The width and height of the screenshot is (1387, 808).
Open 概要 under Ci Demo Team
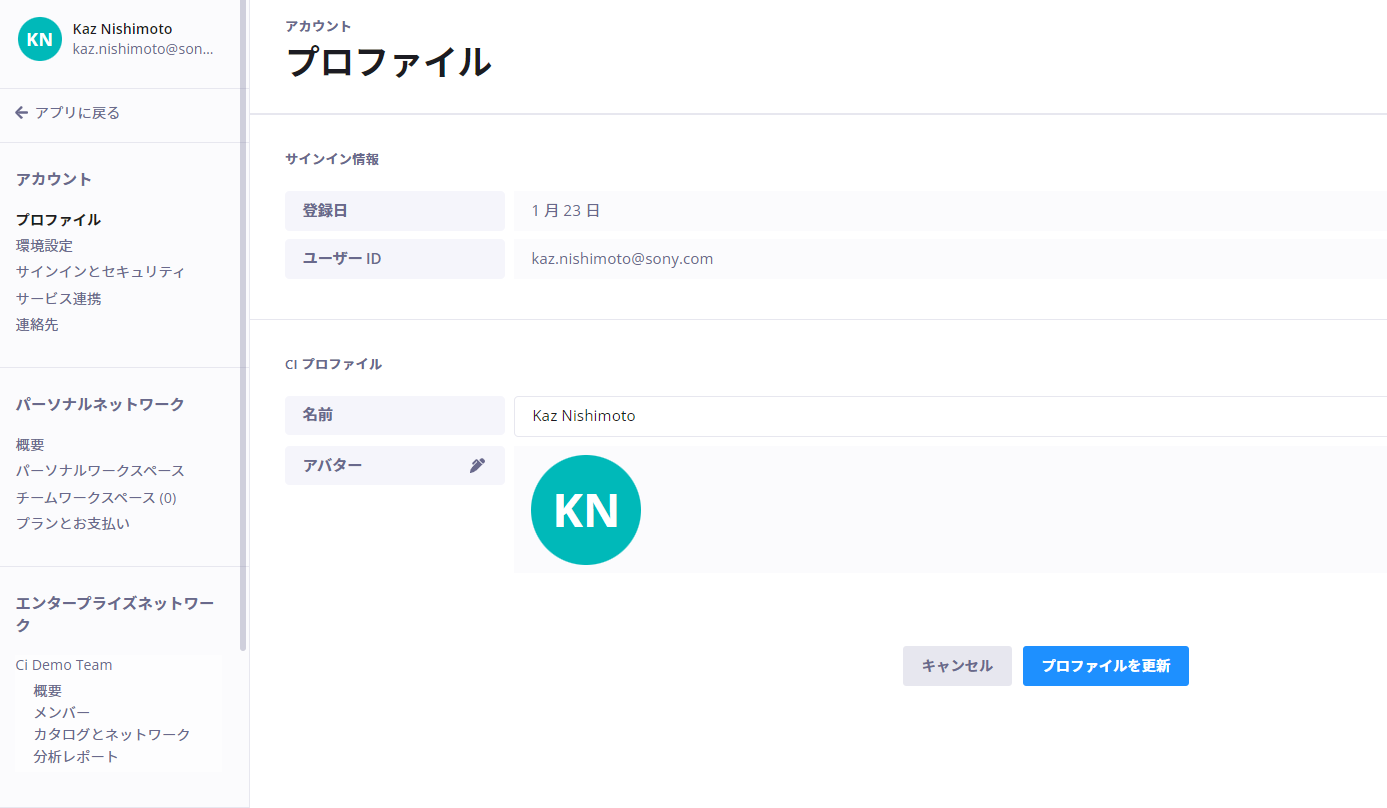coord(48,691)
